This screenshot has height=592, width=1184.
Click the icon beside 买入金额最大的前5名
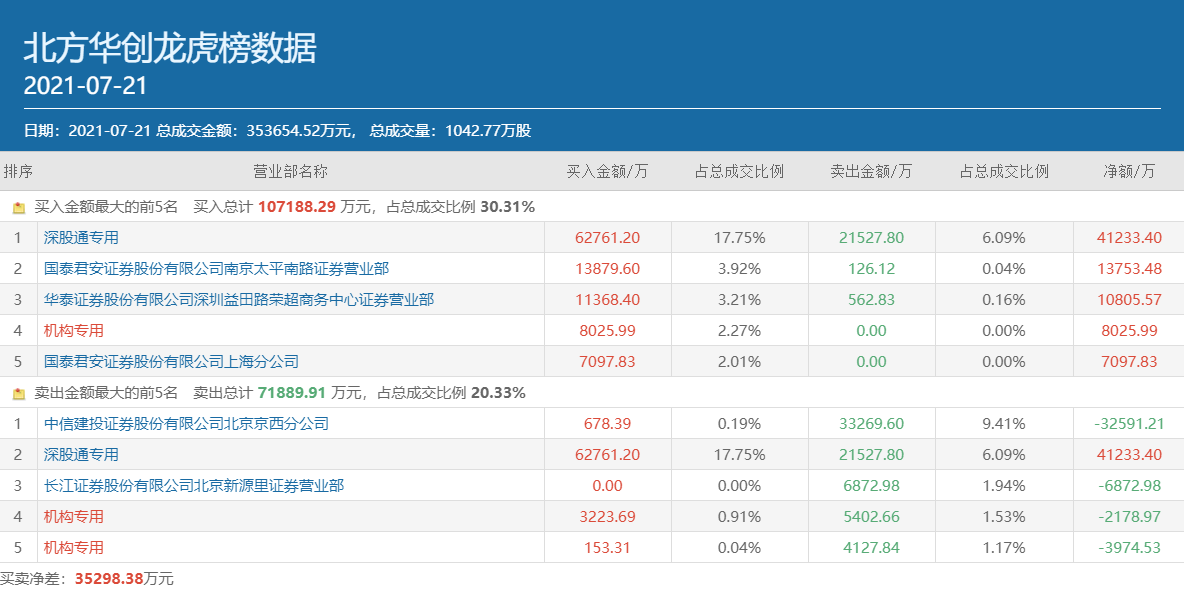tap(18, 207)
